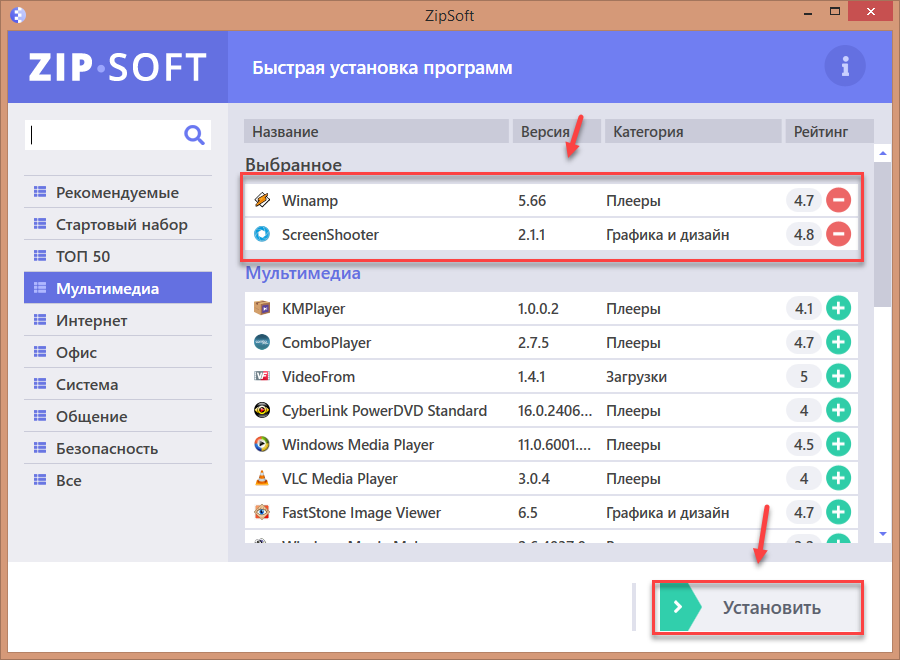Remove ScreenShooter from favorites with minus
The height and width of the screenshot is (660, 900).
click(x=838, y=235)
